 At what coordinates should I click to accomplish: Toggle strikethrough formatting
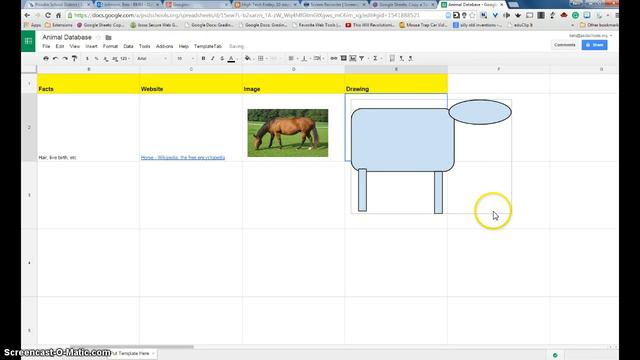222,58
